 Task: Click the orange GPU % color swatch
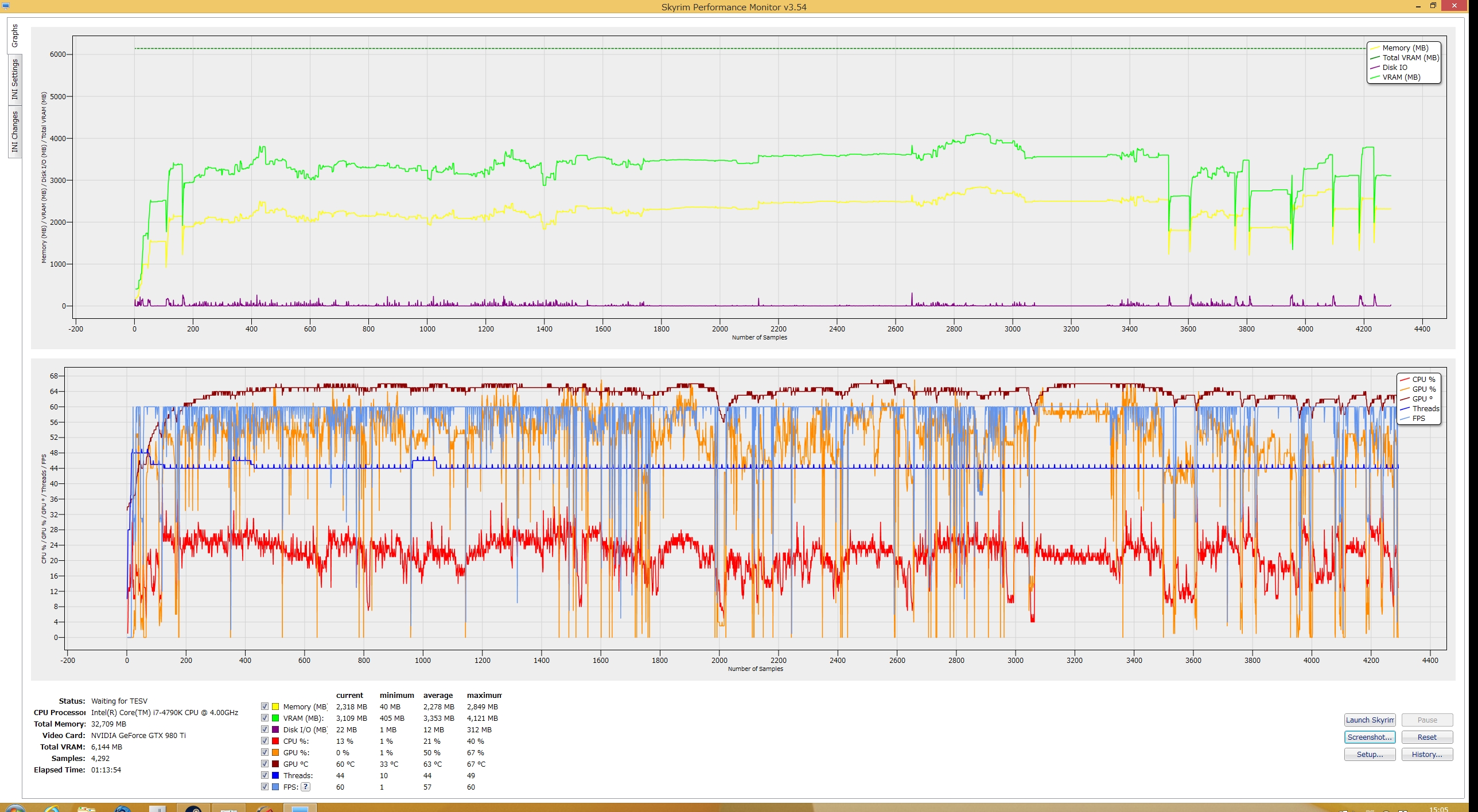tap(275, 752)
